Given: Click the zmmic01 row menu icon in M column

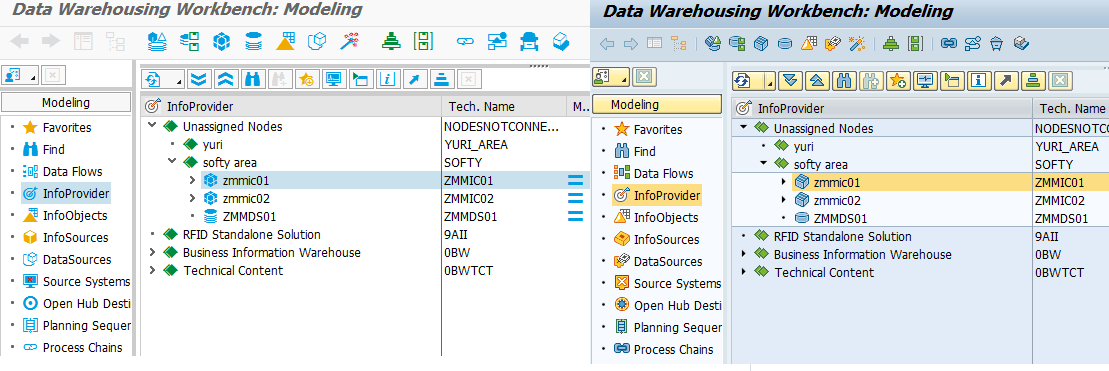Looking at the screenshot, I should (576, 181).
